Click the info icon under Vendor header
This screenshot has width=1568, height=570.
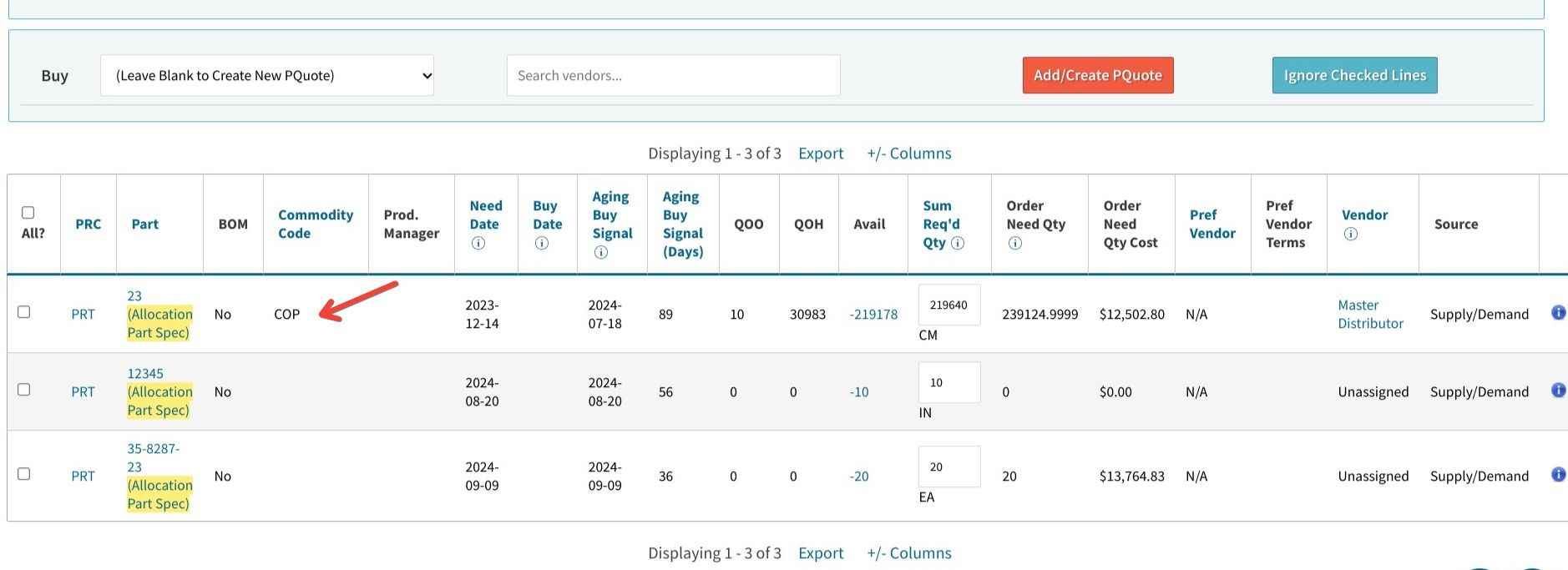[x=1350, y=234]
